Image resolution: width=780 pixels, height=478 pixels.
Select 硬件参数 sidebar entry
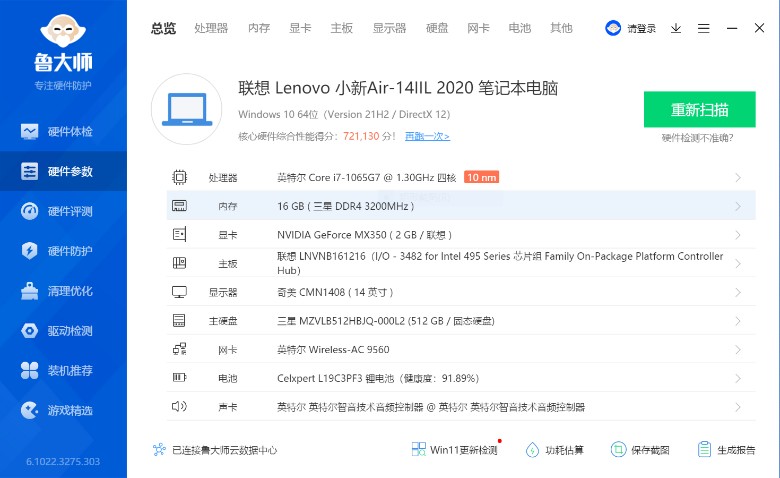[63, 172]
